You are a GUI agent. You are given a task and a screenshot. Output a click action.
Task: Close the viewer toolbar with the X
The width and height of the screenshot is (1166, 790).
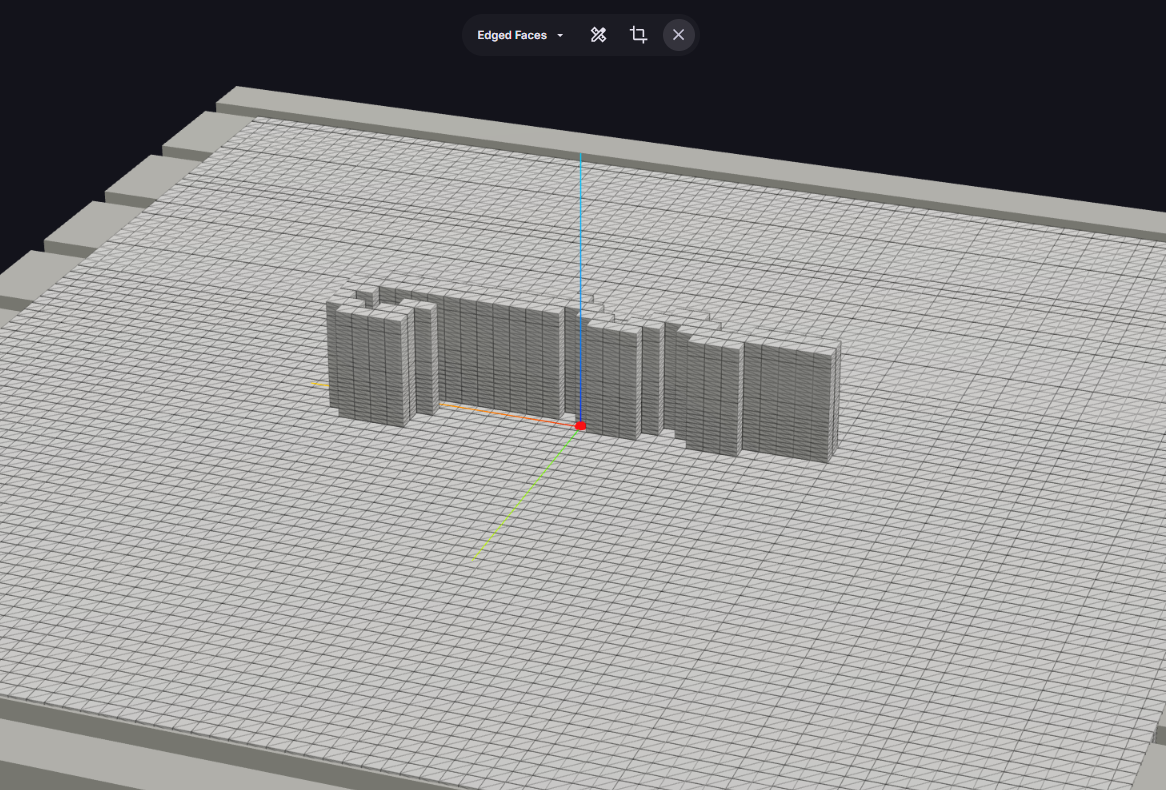(678, 35)
